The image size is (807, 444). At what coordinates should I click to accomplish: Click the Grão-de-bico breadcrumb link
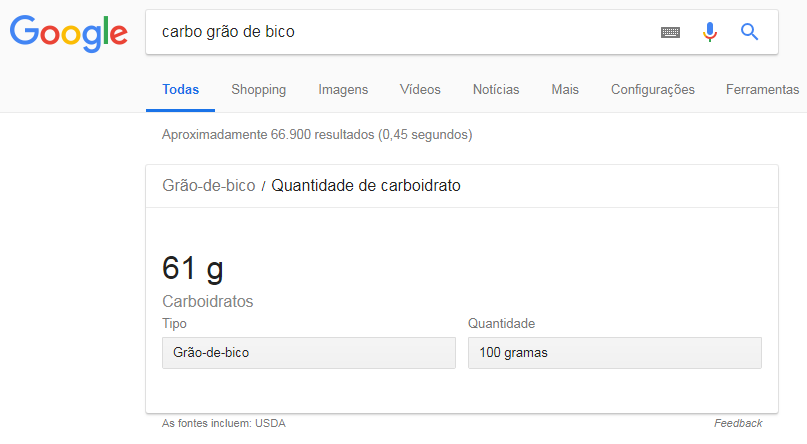tap(208, 185)
